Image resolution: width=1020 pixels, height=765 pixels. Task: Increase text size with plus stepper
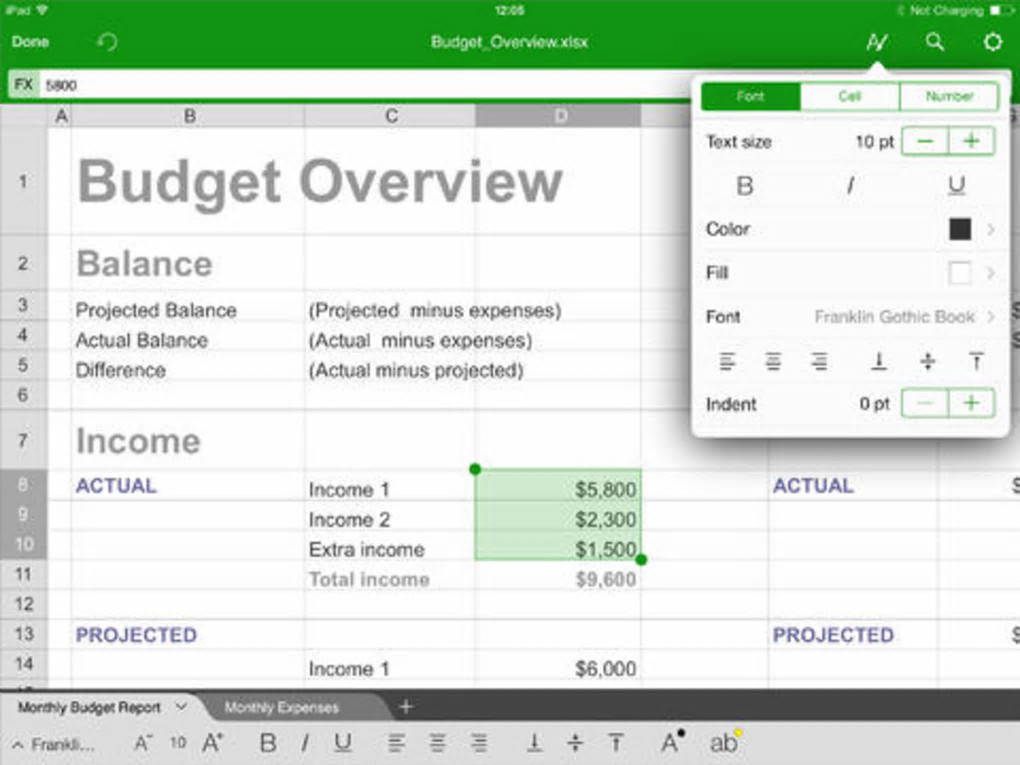[970, 142]
